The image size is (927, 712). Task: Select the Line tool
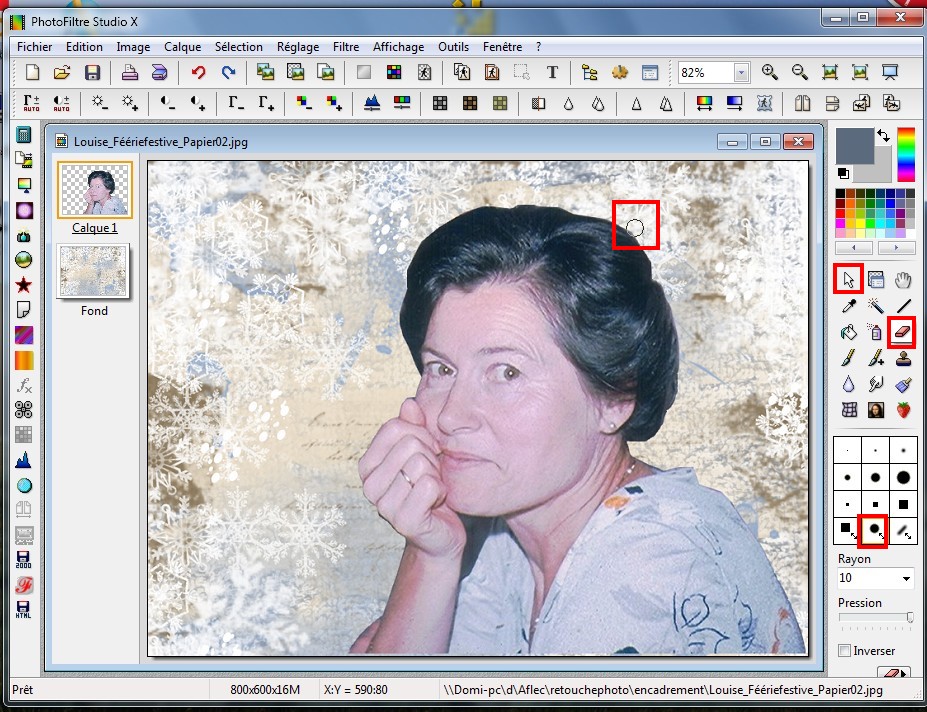(x=903, y=306)
